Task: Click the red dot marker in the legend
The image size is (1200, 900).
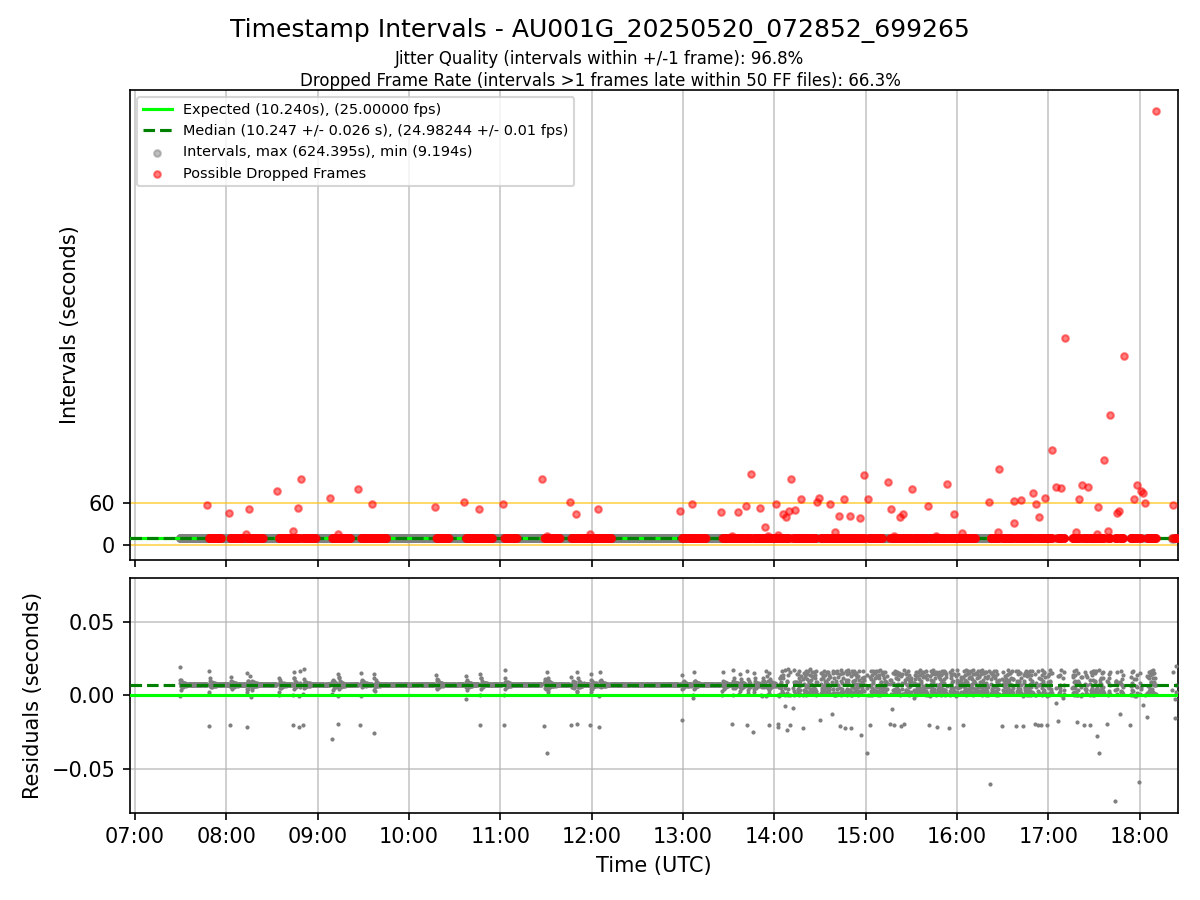Action: (x=158, y=173)
